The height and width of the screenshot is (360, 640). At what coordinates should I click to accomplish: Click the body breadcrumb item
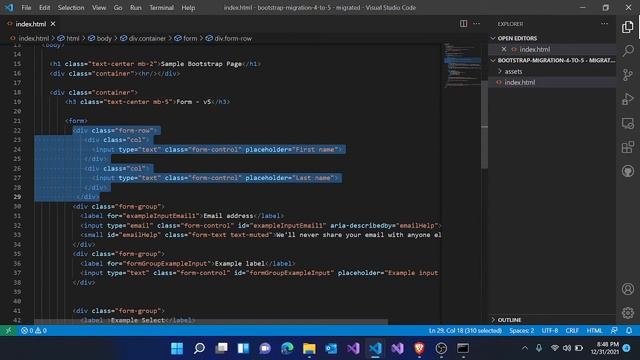(104, 38)
